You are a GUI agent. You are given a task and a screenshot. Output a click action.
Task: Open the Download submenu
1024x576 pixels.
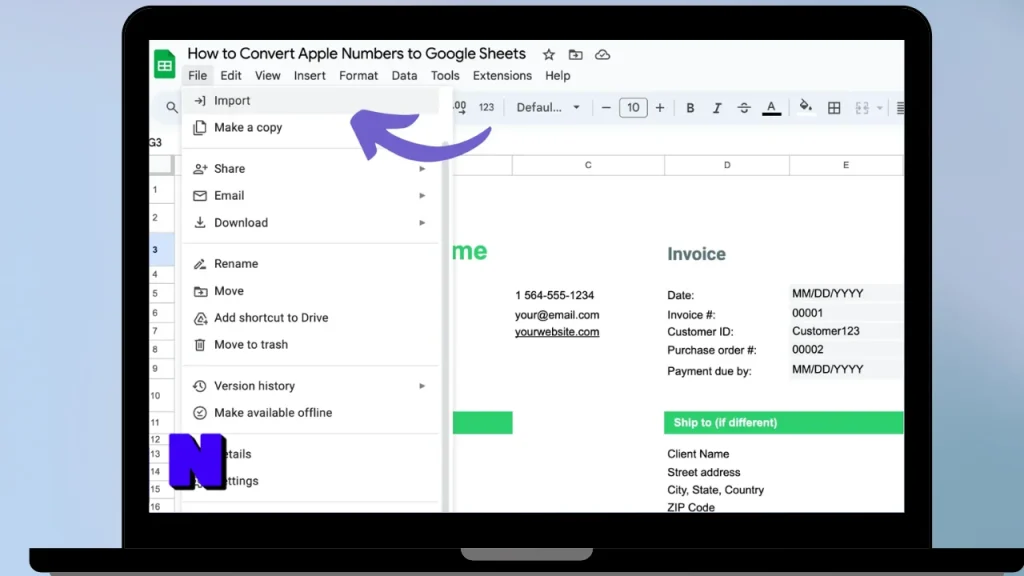point(311,223)
